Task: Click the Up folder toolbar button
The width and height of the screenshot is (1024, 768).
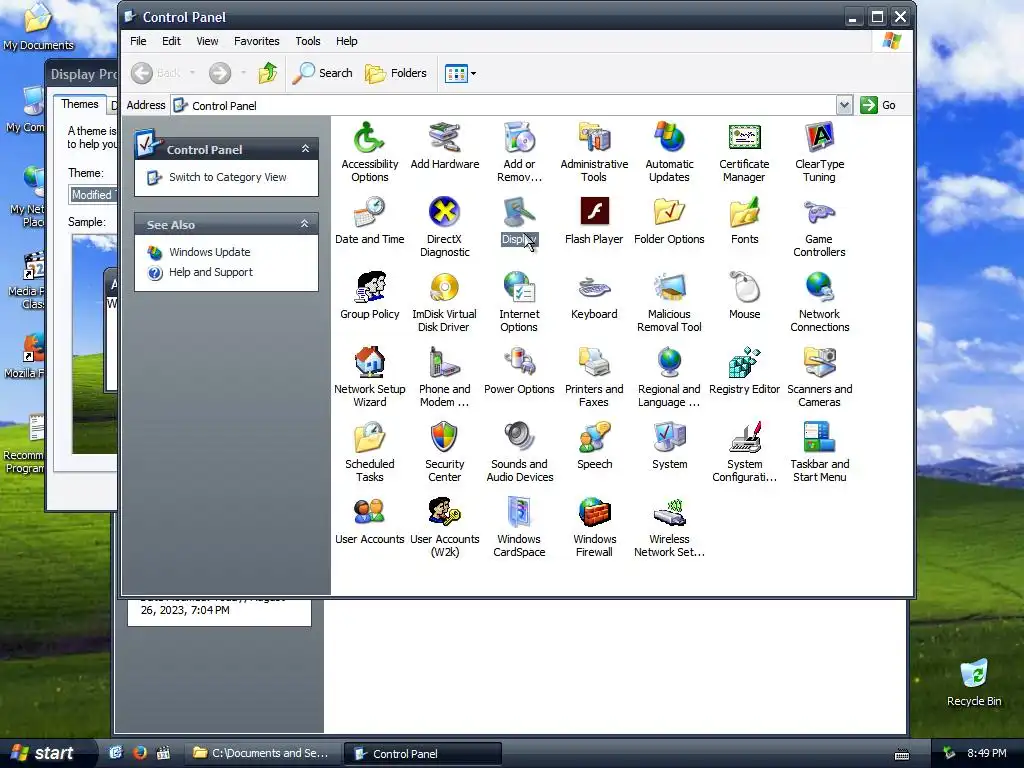Action: 268,73
